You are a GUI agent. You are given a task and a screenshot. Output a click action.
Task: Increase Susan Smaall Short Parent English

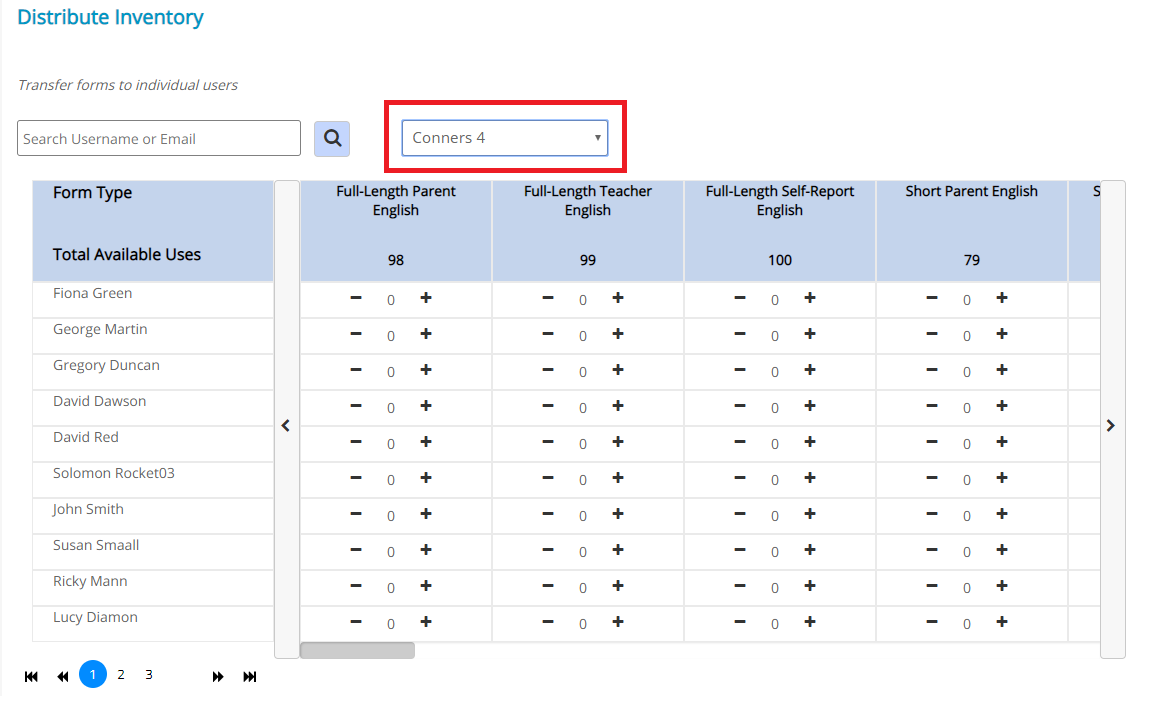pyautogui.click(x=1002, y=550)
